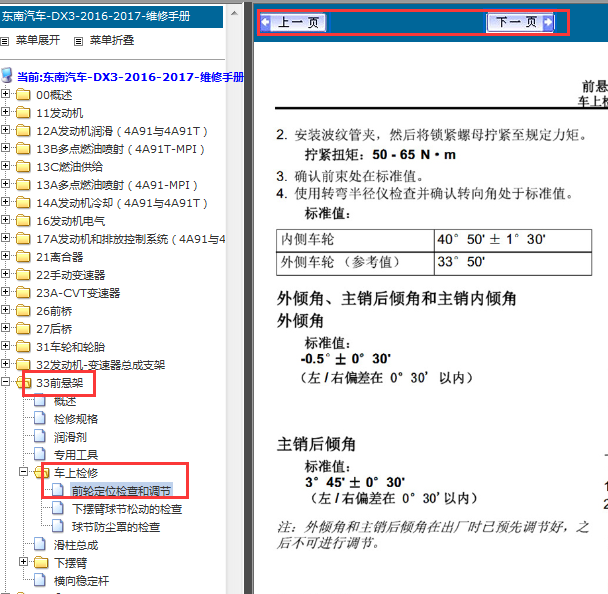The height and width of the screenshot is (594, 608).
Task: Expand the 23A-CVT变速器 folder
Action: point(5,292)
